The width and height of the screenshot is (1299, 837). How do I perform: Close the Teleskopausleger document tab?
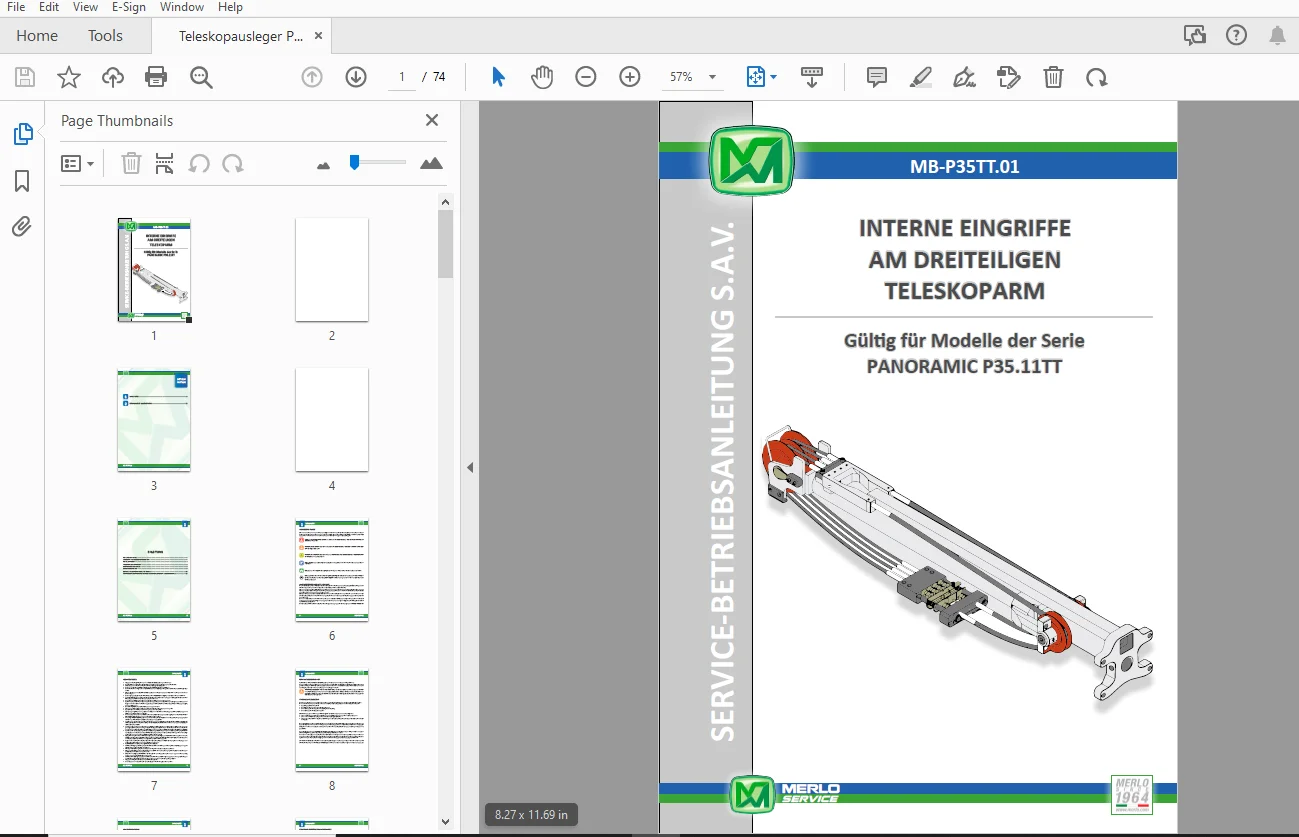(318, 36)
